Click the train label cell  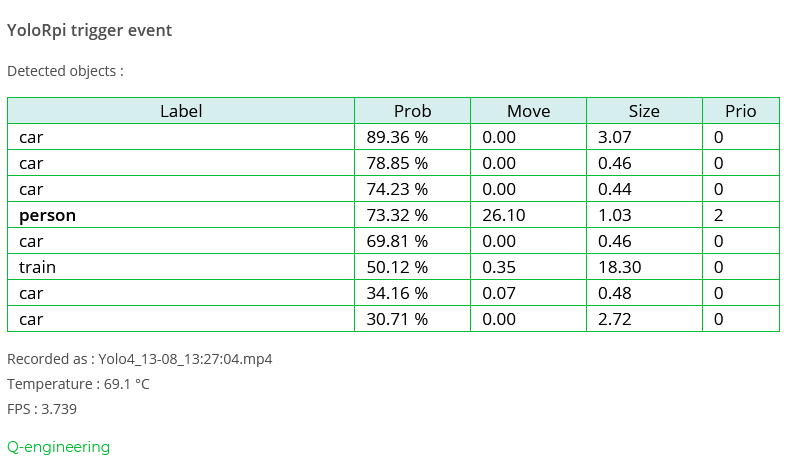(37, 267)
